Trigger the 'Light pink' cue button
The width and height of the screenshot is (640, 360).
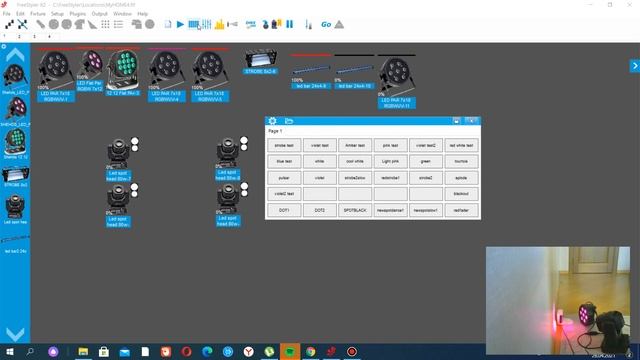click(390, 161)
